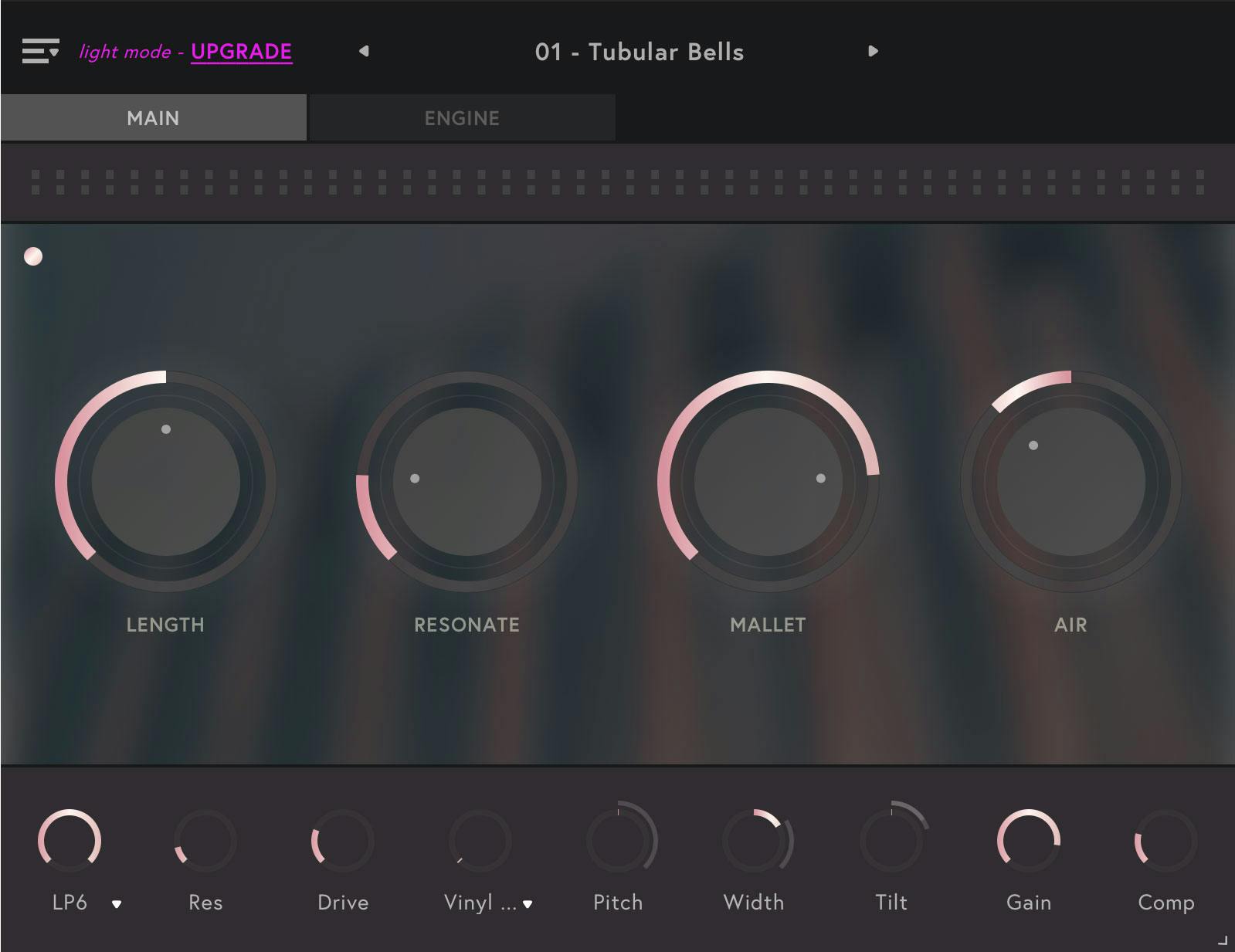
Task: Open the LP6 filter type dropdown arrow
Action: coord(117,904)
